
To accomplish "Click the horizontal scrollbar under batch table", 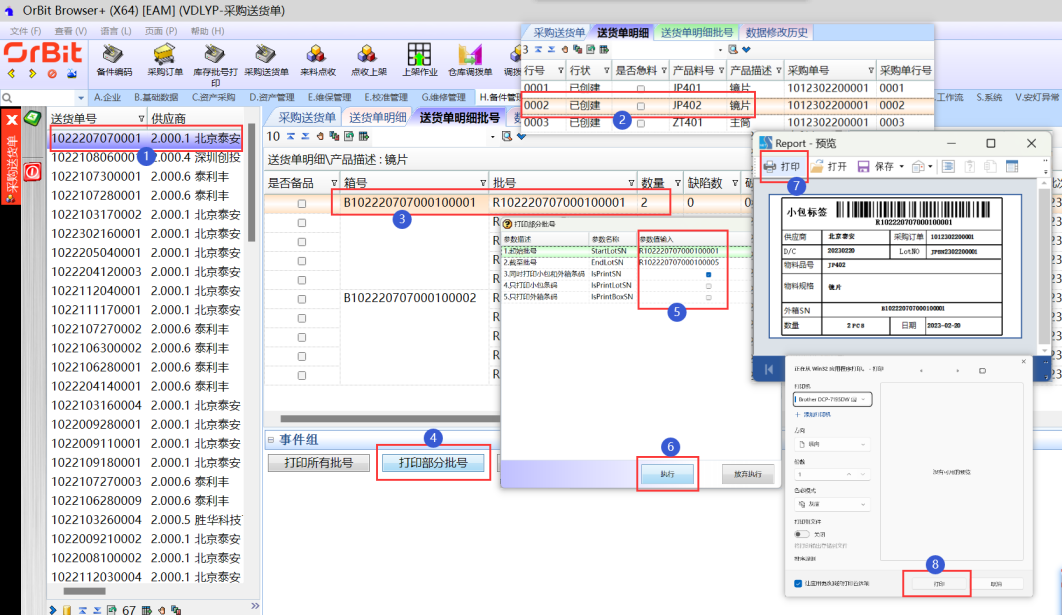I will point(390,419).
